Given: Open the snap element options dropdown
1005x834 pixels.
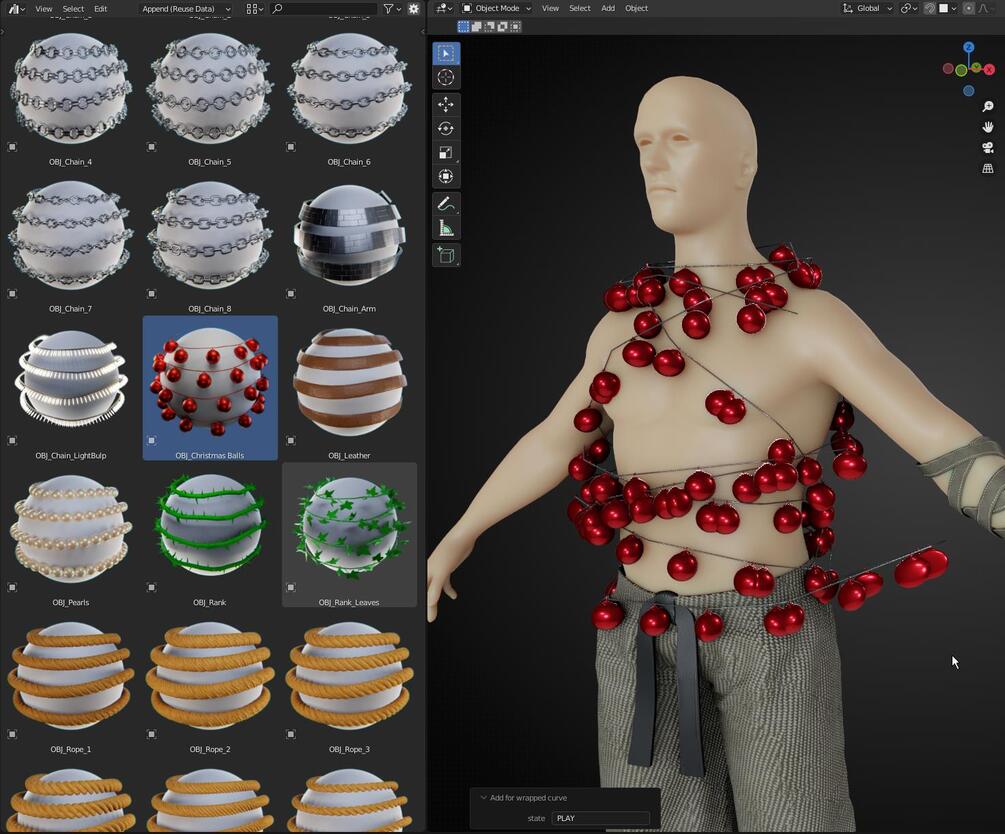Looking at the screenshot, I should click(948, 8).
